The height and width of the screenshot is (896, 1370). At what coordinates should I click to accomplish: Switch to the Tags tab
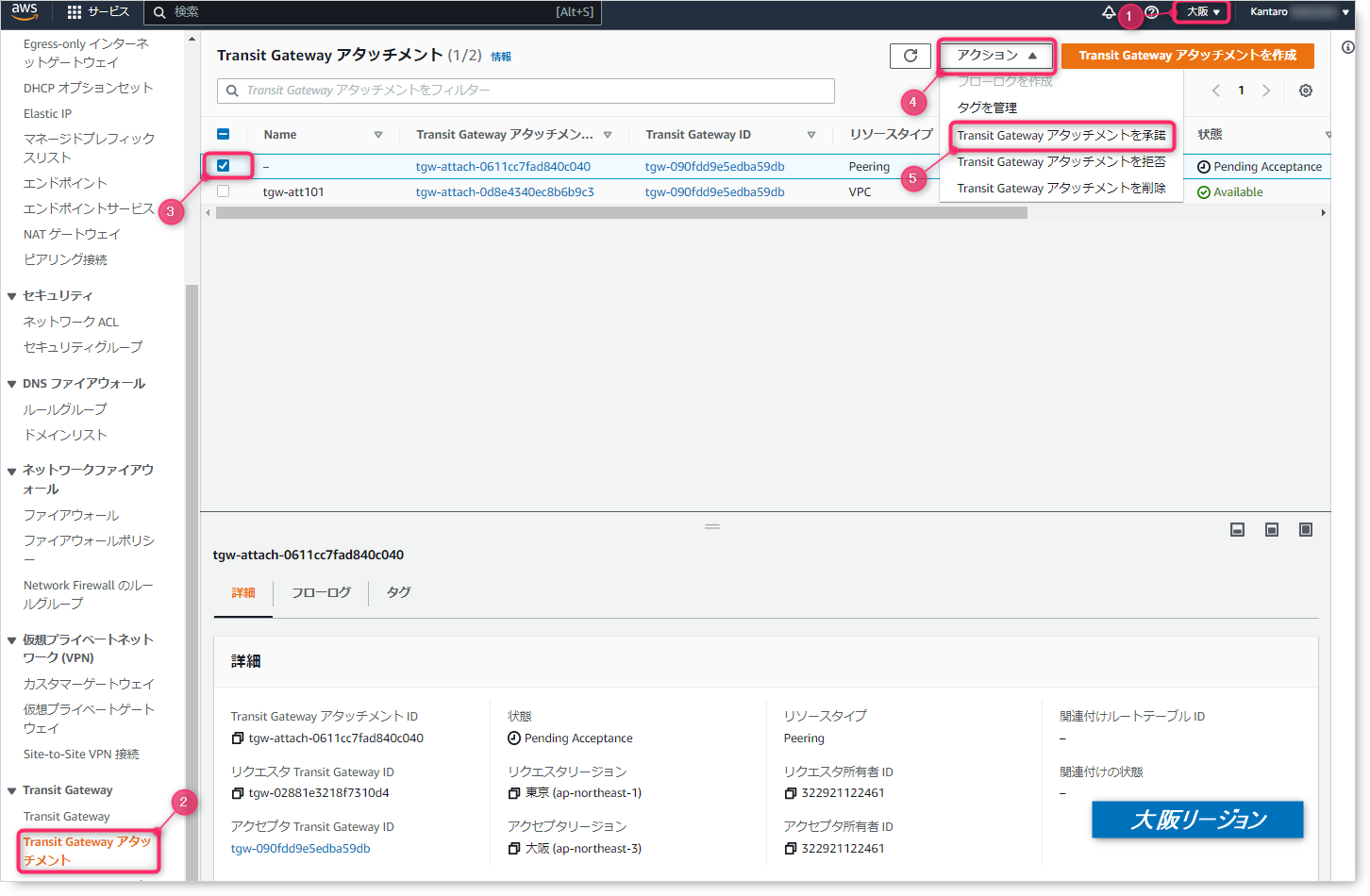(x=398, y=593)
